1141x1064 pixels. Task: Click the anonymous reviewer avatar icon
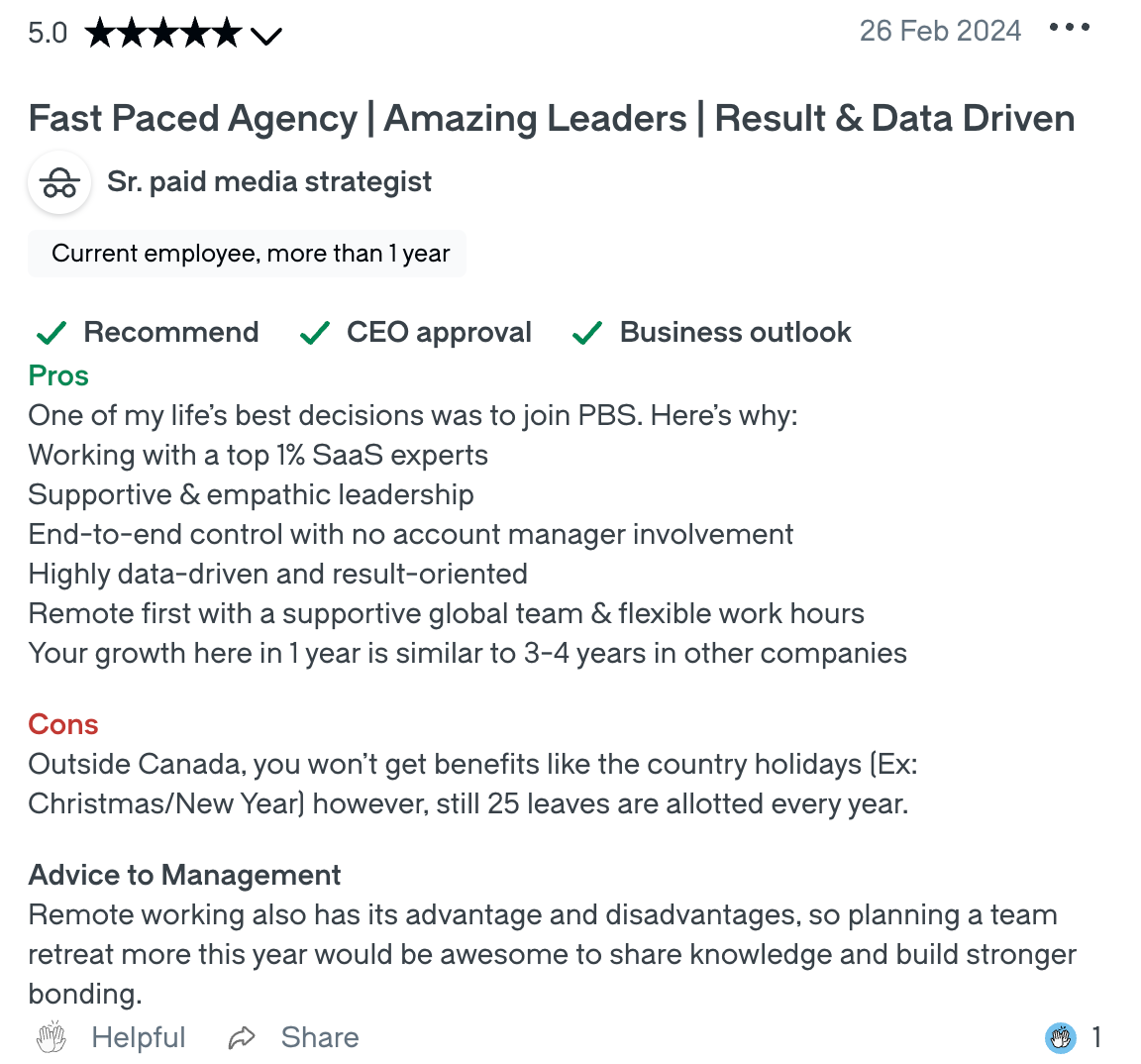[x=59, y=182]
